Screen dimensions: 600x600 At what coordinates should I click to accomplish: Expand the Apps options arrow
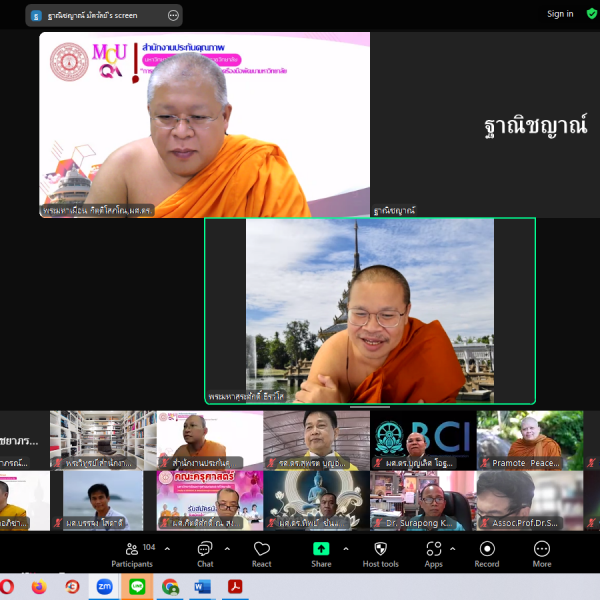click(x=453, y=549)
